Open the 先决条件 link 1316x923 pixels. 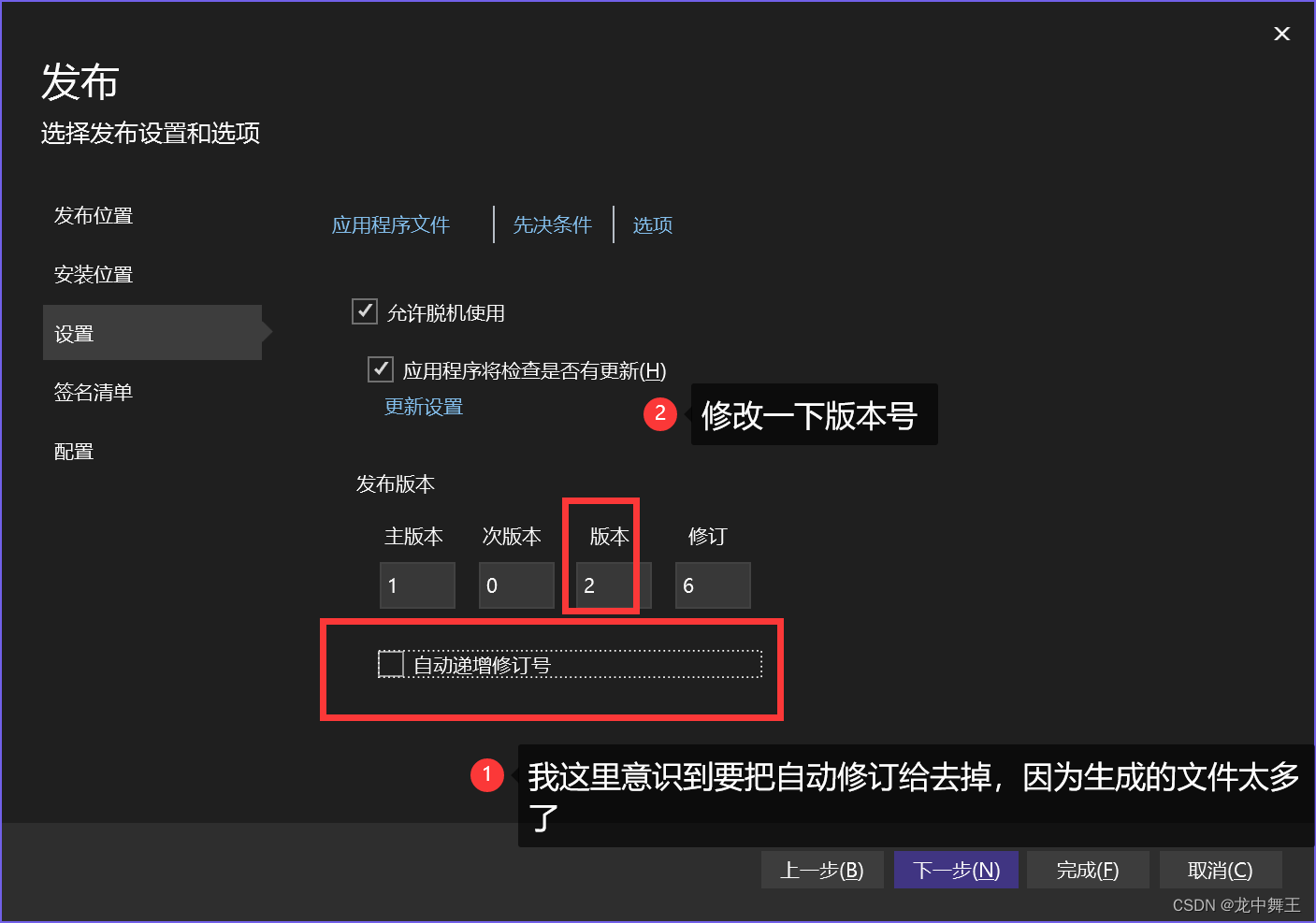553,225
